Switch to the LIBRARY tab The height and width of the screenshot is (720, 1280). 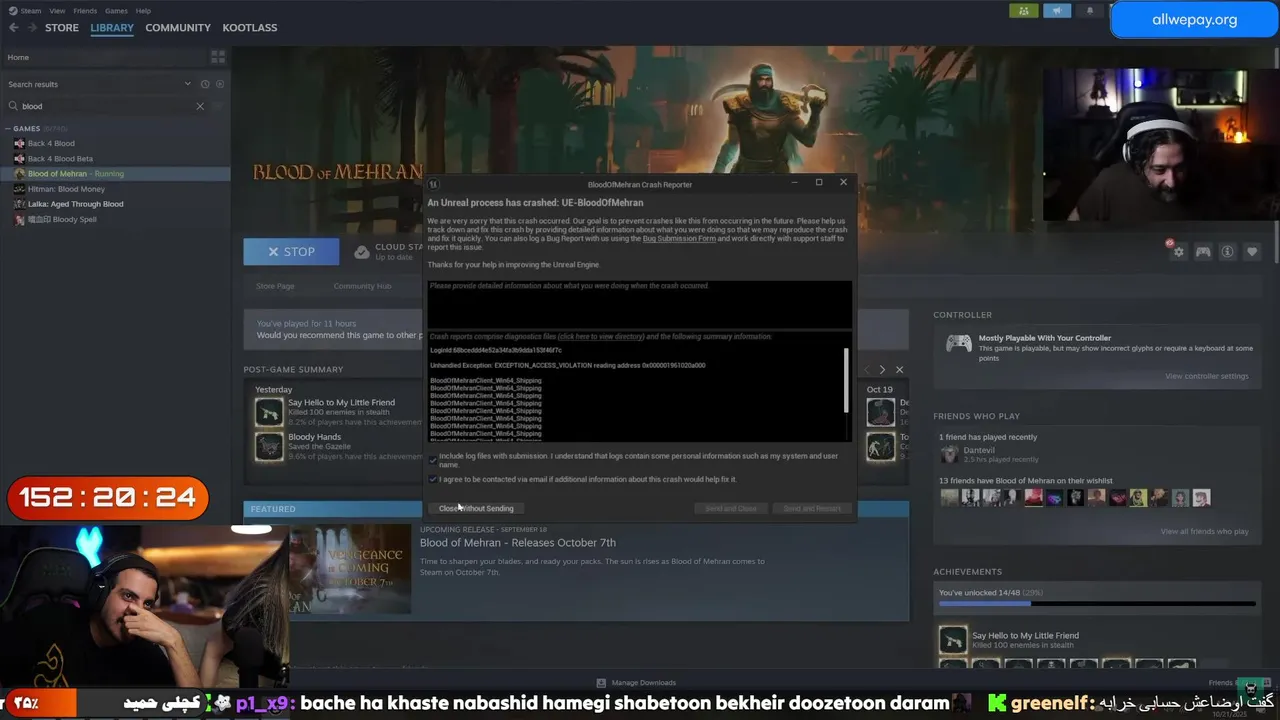point(112,27)
